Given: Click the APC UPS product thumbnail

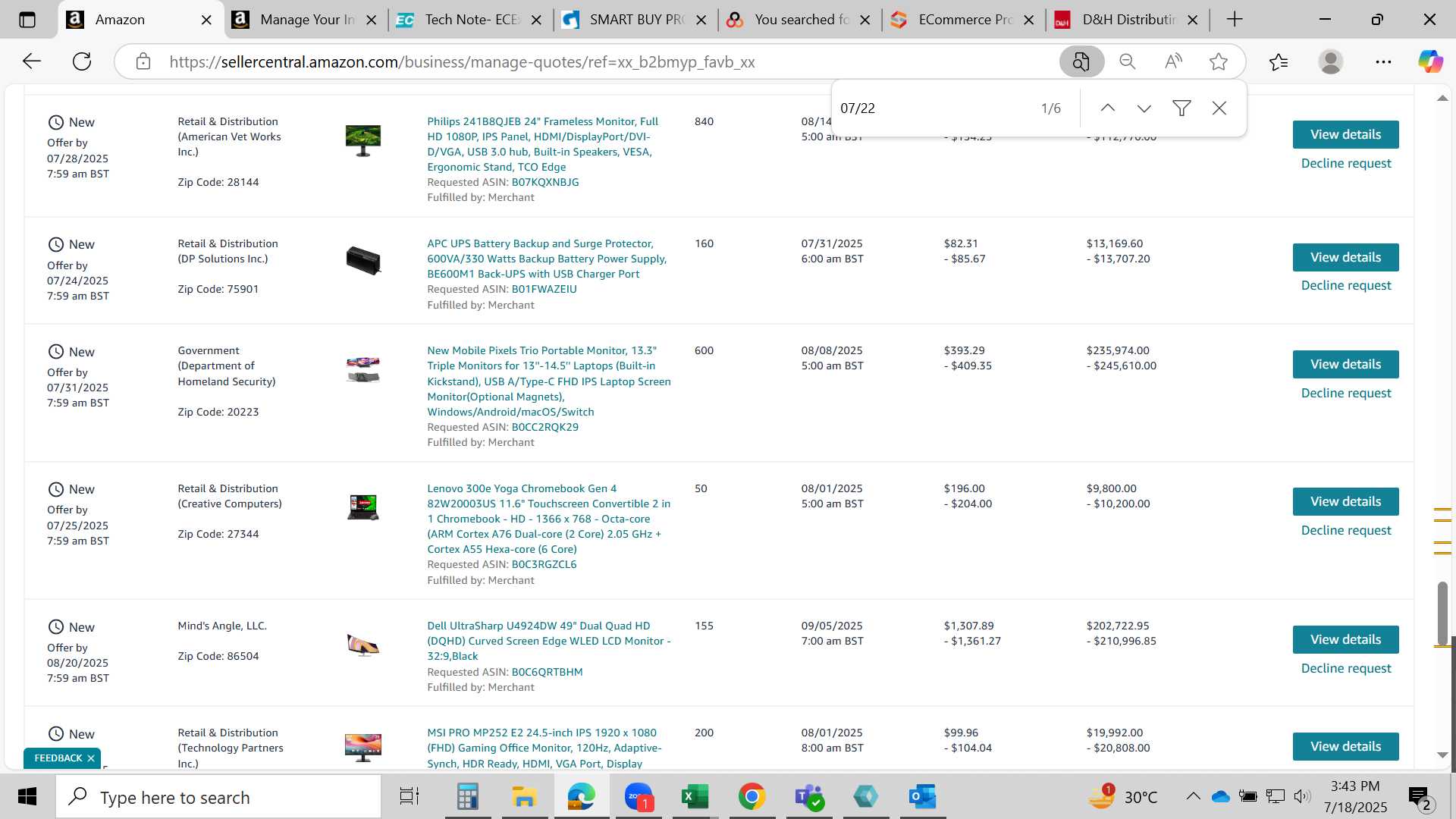Looking at the screenshot, I should [362, 260].
